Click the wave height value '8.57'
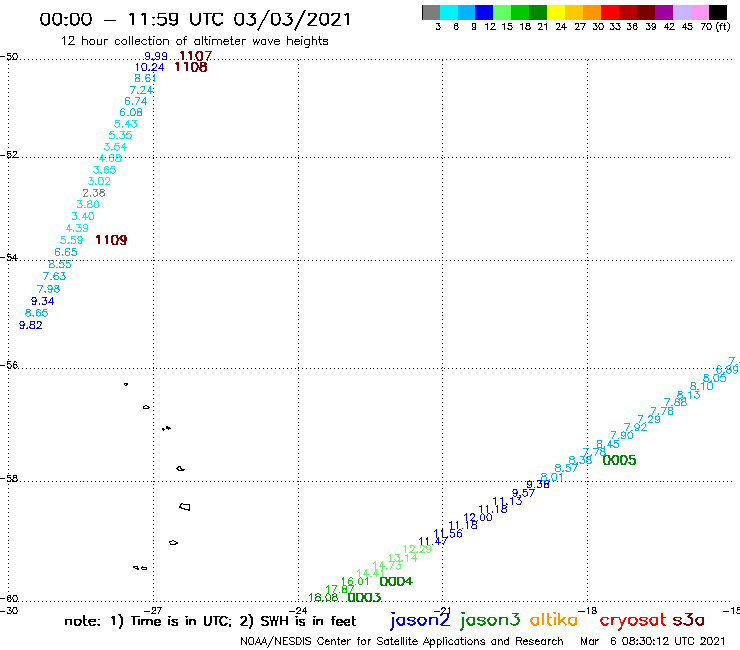 point(566,468)
